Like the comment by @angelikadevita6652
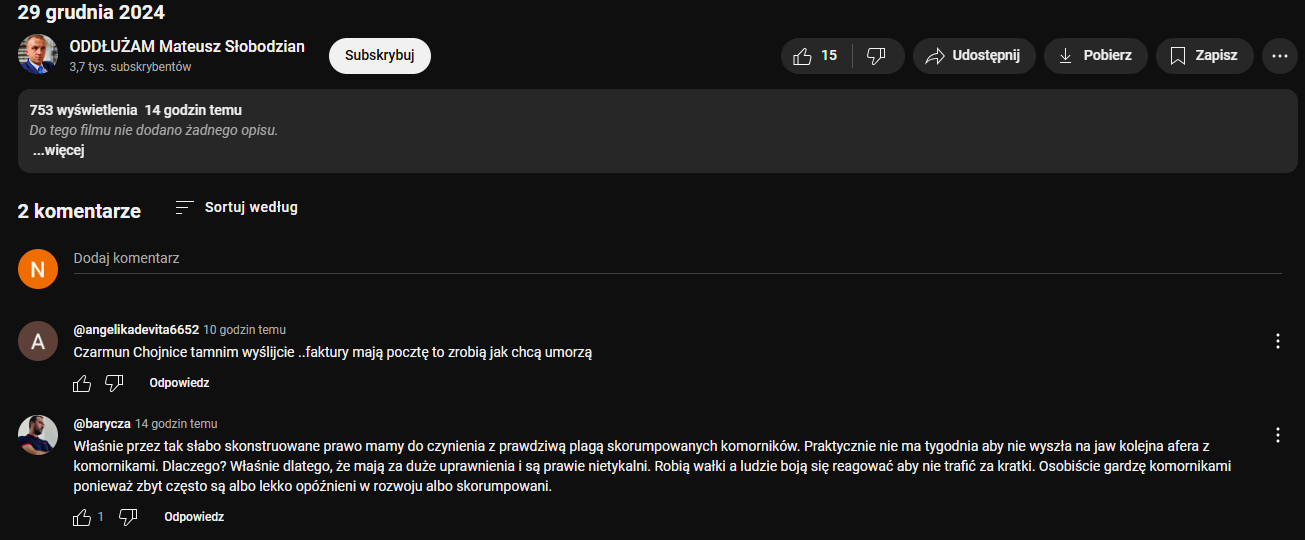Image resolution: width=1305 pixels, height=540 pixels. (82, 383)
